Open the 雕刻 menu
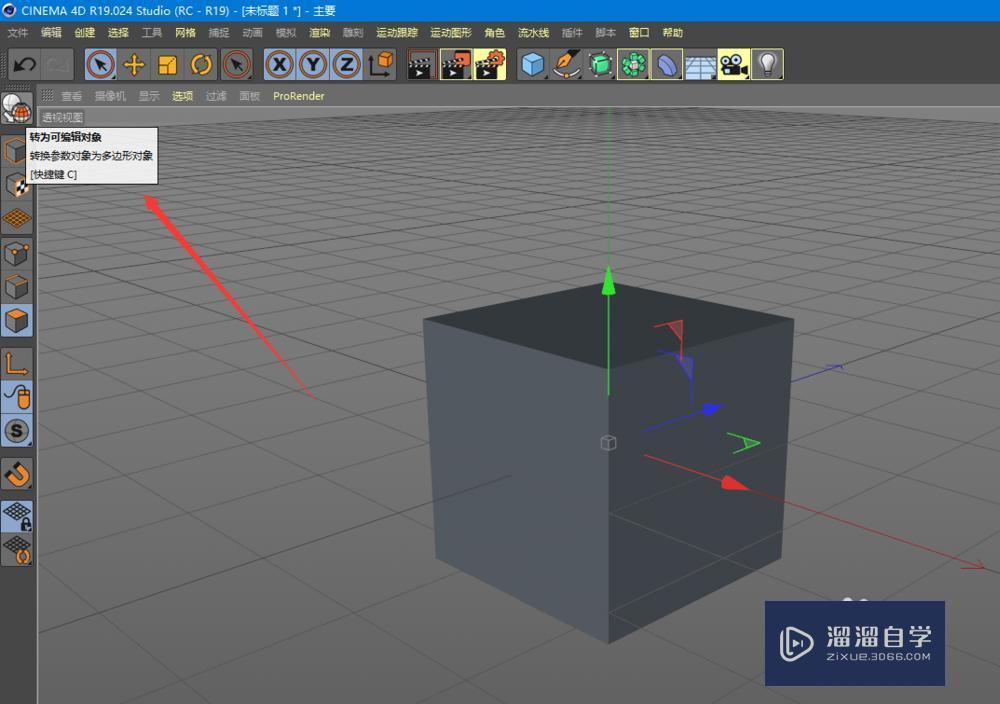Image resolution: width=1000 pixels, height=704 pixels. coord(353,33)
